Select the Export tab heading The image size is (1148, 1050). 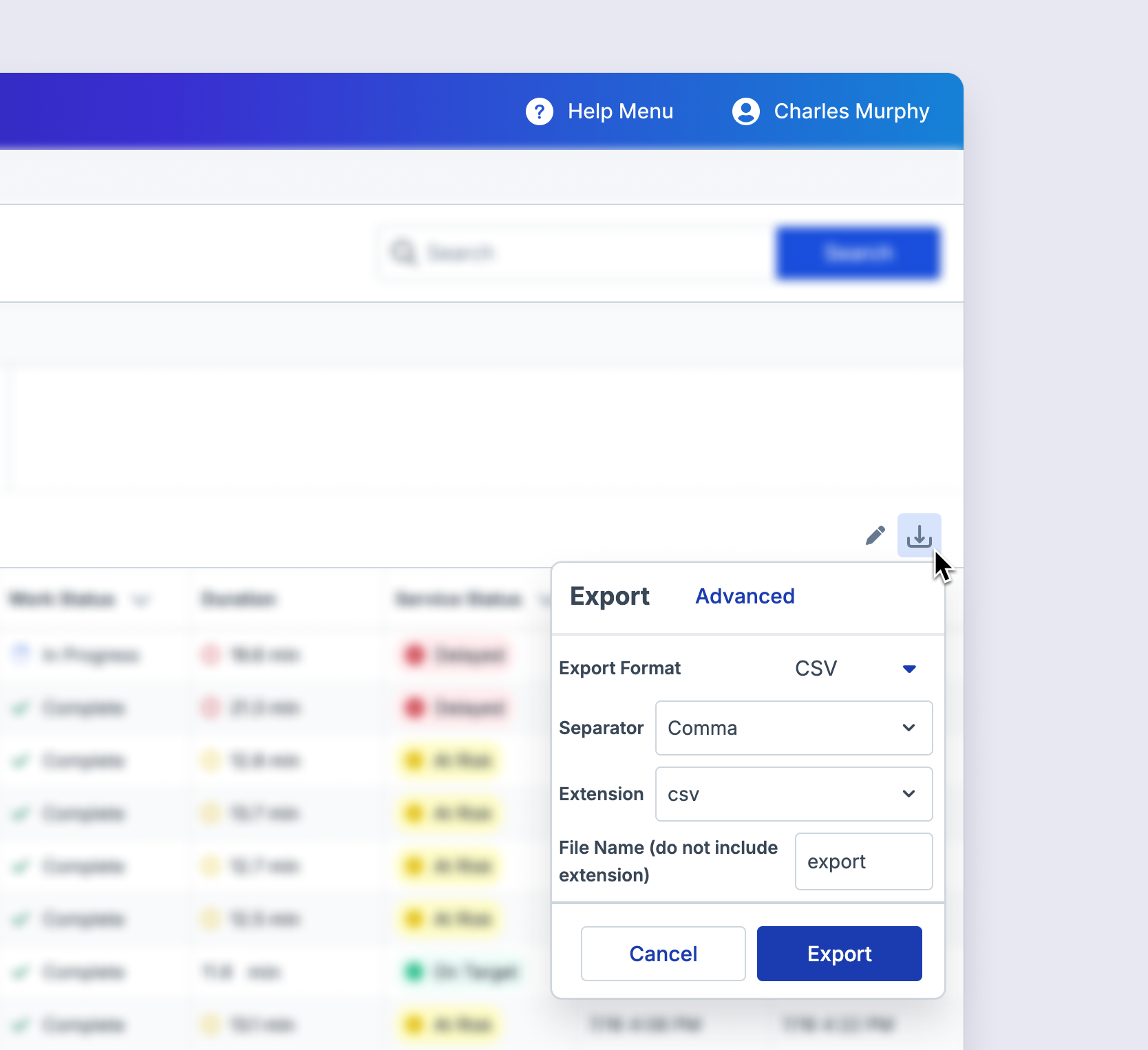click(x=610, y=596)
